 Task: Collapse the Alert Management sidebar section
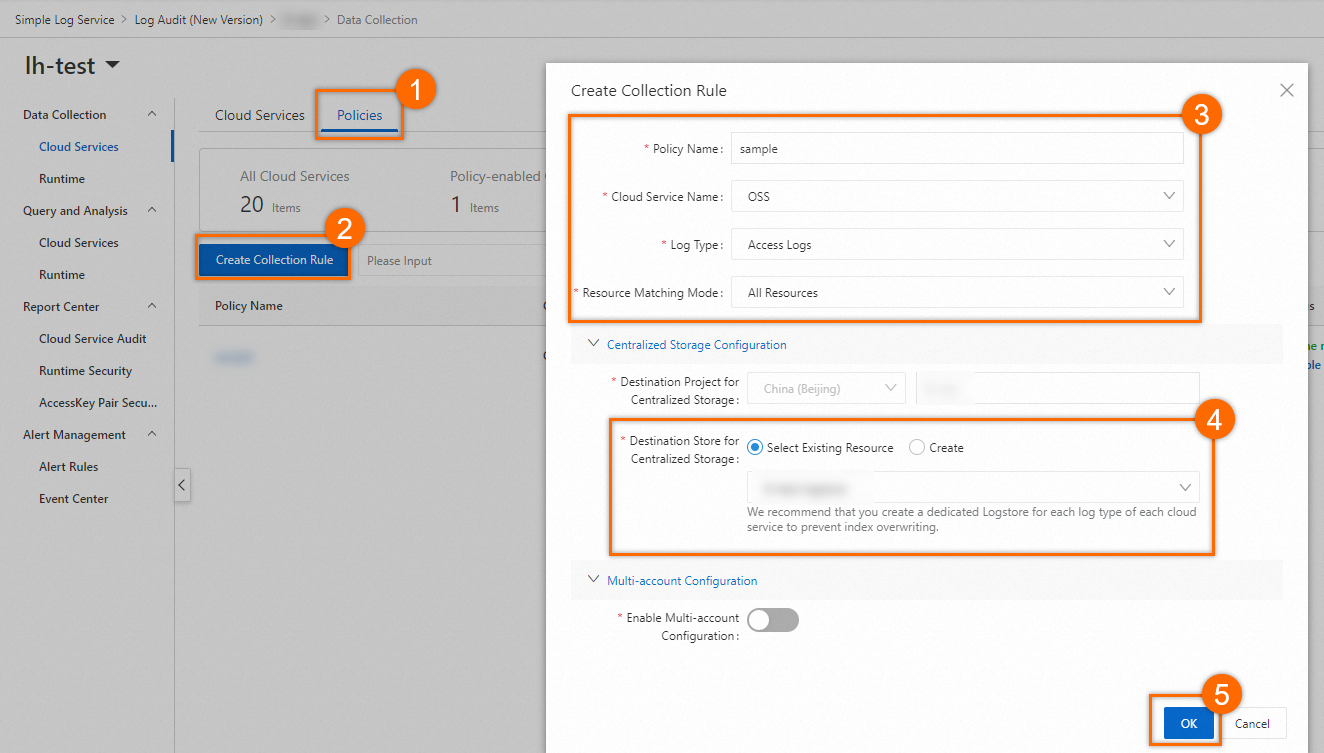[x=152, y=435]
